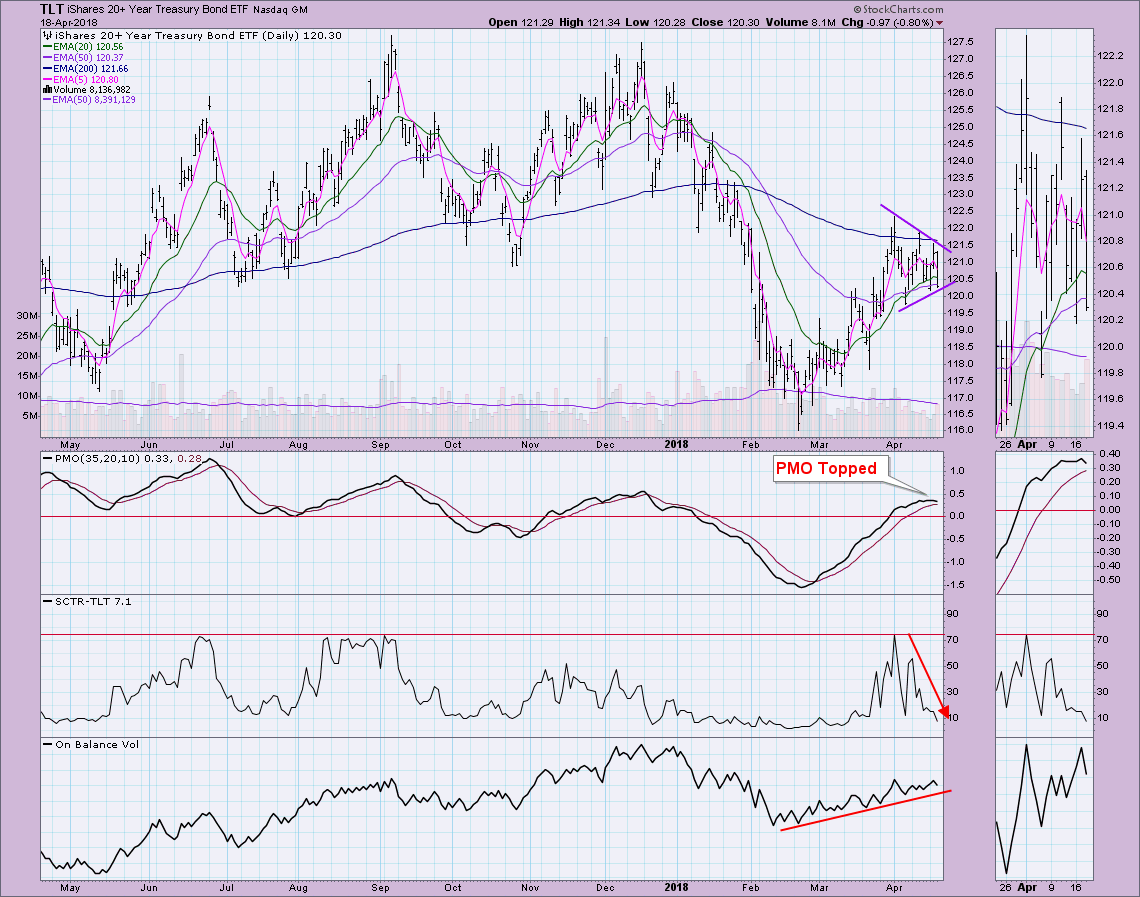Click the red down-arrow next to Chg
This screenshot has width=1140, height=897.
click(x=939, y=23)
